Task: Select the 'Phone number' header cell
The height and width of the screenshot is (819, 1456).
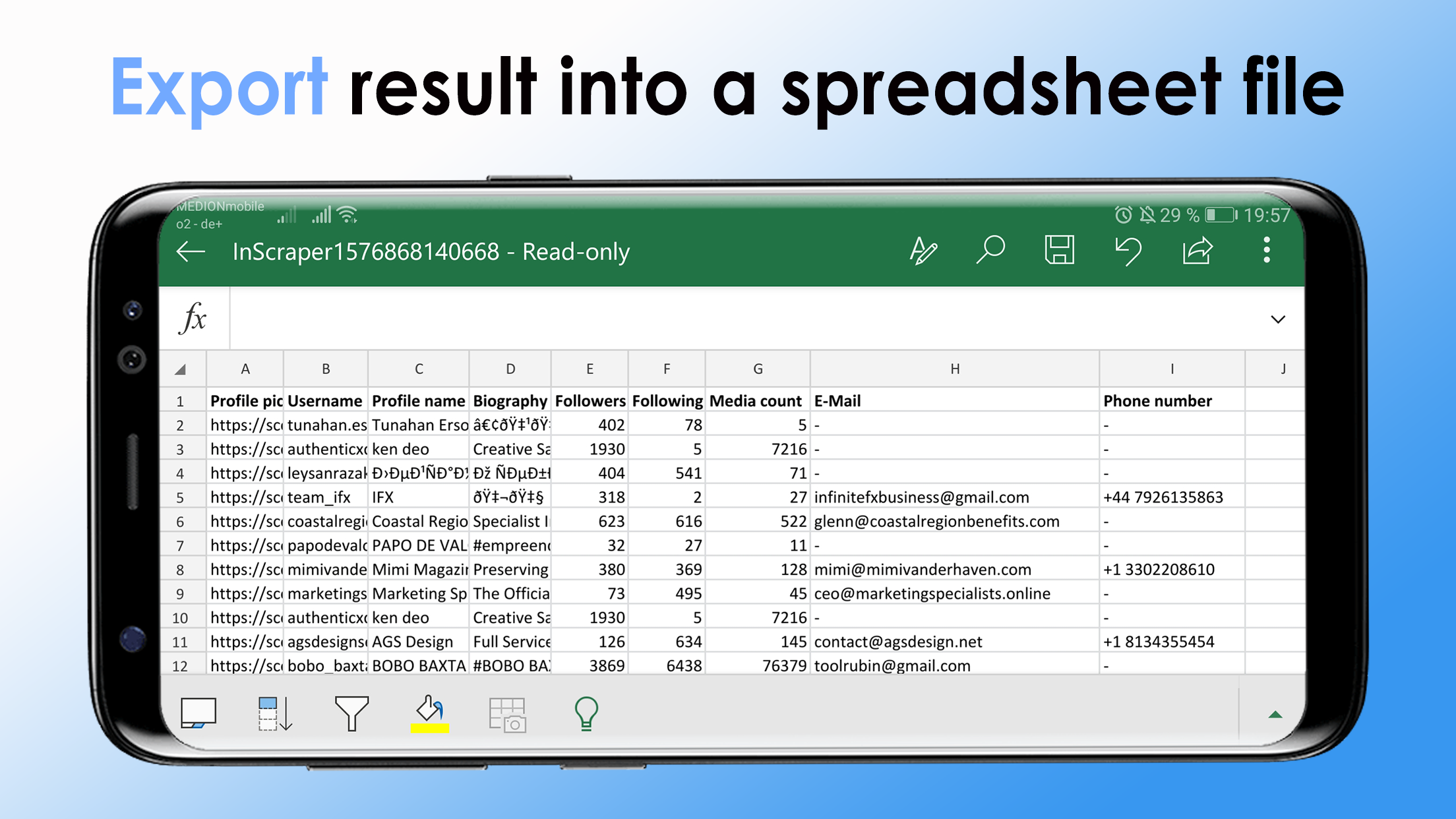Action: pyautogui.click(x=1172, y=401)
